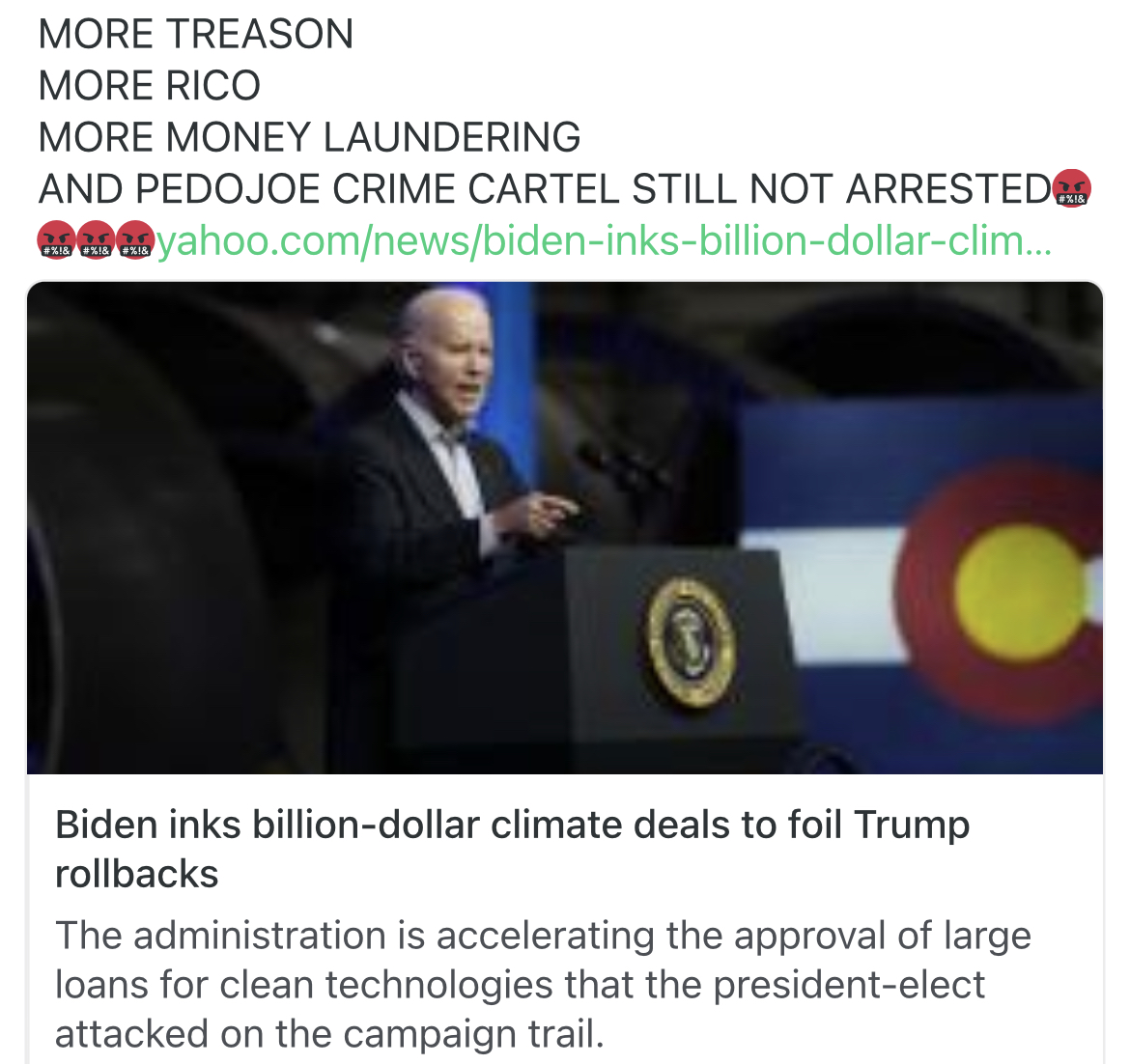Click the "MORE MONEY LAUNDERING" post line
This screenshot has height=1064, width=1130.
pos(309,138)
